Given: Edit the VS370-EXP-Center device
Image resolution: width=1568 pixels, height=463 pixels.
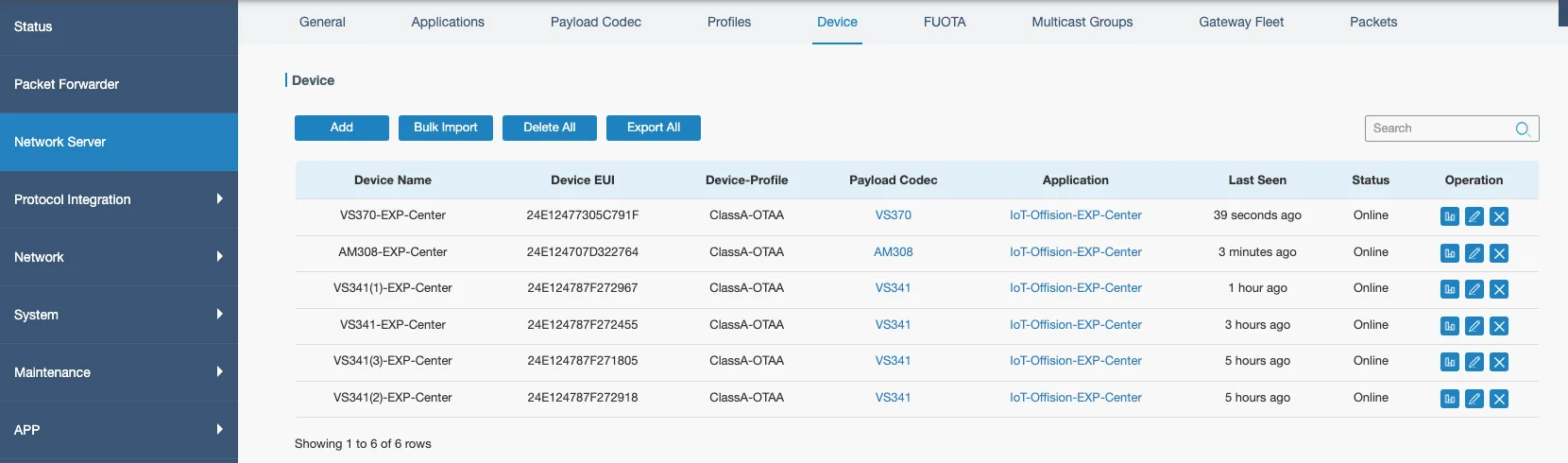Looking at the screenshot, I should click(x=1474, y=216).
